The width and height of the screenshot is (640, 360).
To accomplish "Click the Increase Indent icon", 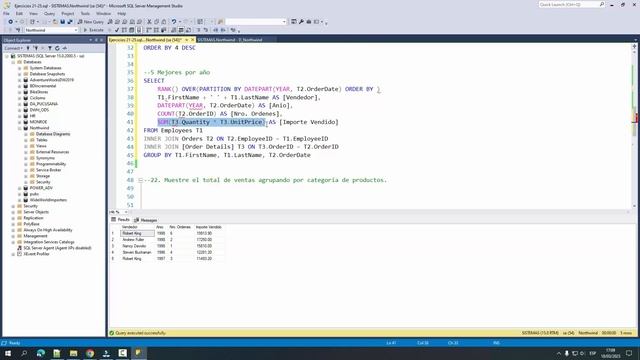I will 223,30.
